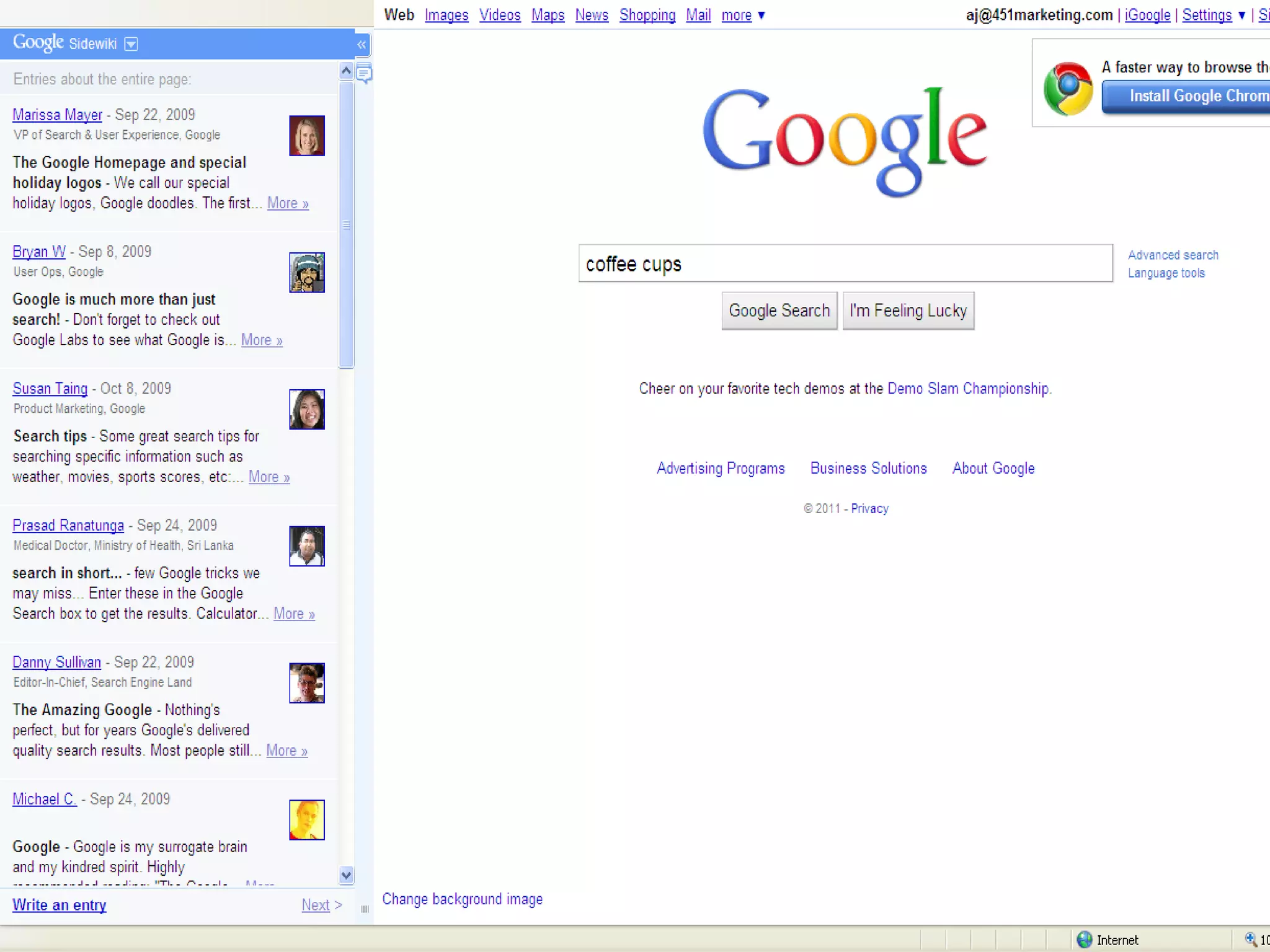
Task: Click the Write an entry link
Action: (60, 905)
